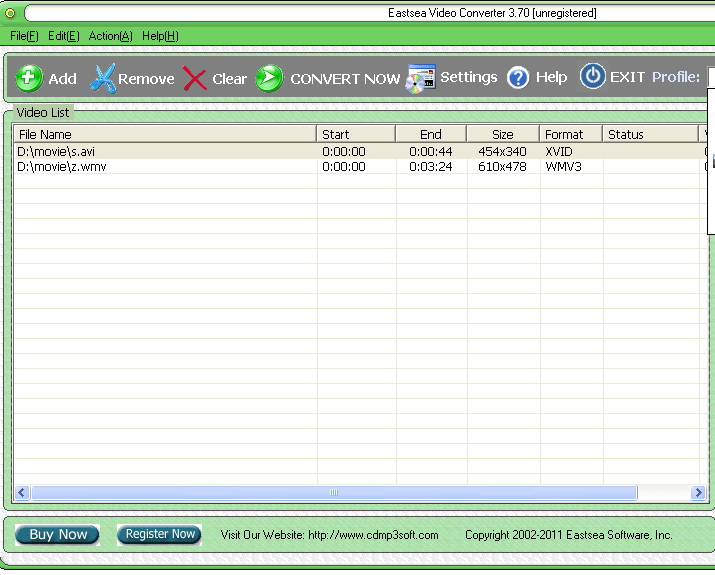Click the red X Clear icon

(195, 78)
